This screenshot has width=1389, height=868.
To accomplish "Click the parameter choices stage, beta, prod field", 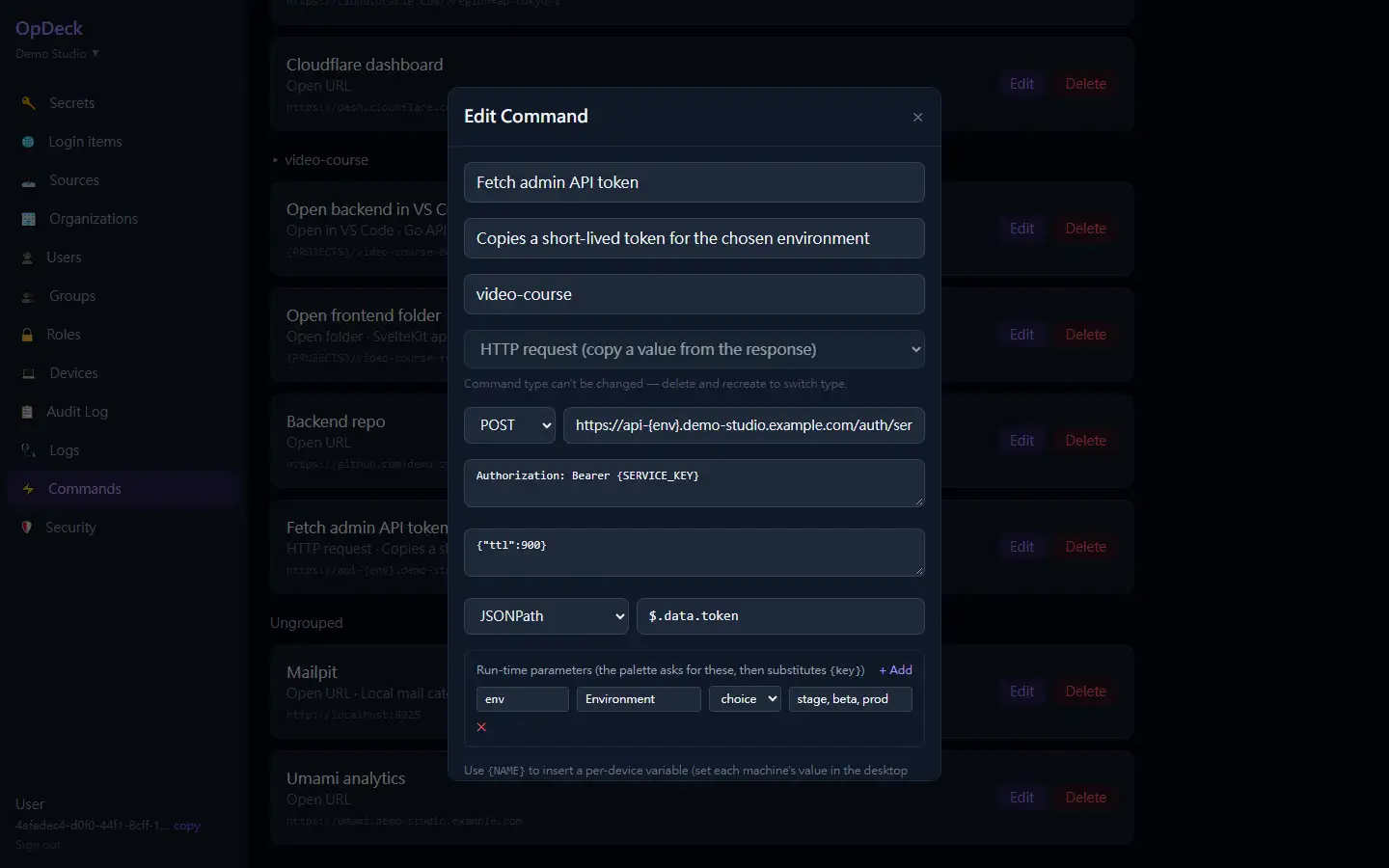I will [x=850, y=699].
